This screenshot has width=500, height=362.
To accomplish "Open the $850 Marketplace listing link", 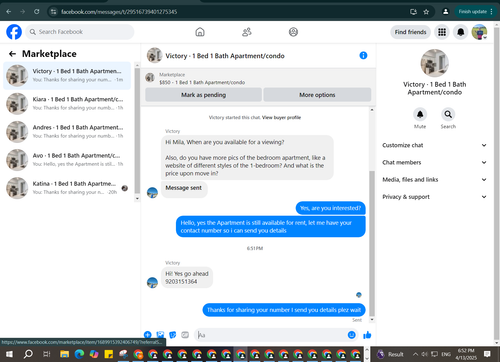I will [202, 82].
